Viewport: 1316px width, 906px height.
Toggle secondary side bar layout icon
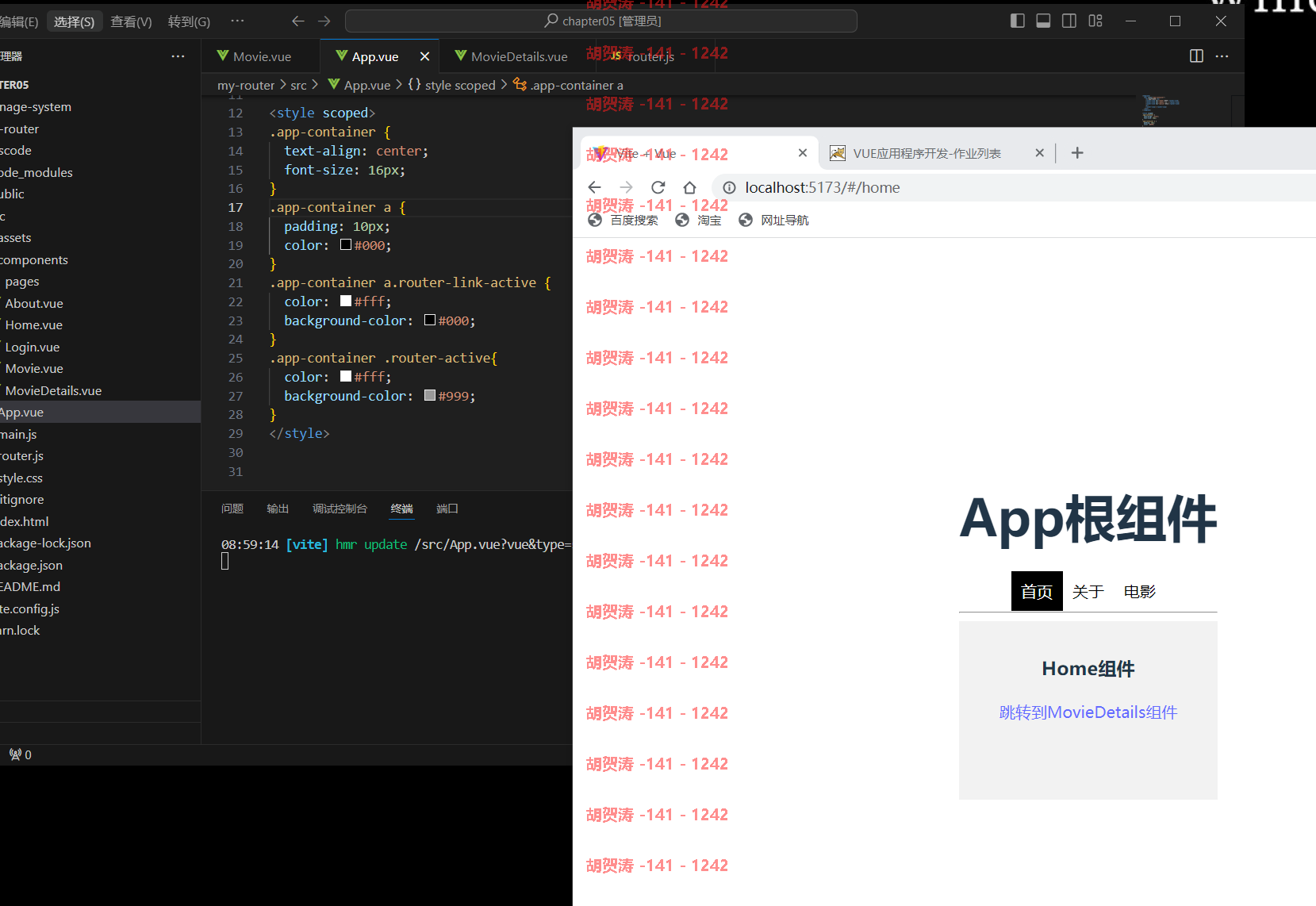[x=1069, y=21]
